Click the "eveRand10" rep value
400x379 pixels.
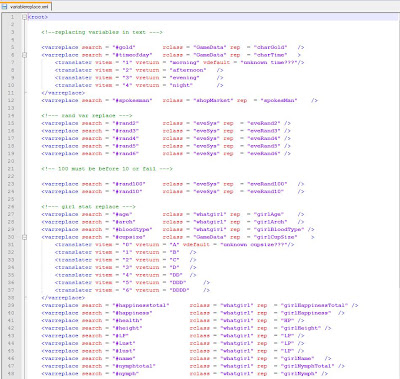click(x=265, y=192)
